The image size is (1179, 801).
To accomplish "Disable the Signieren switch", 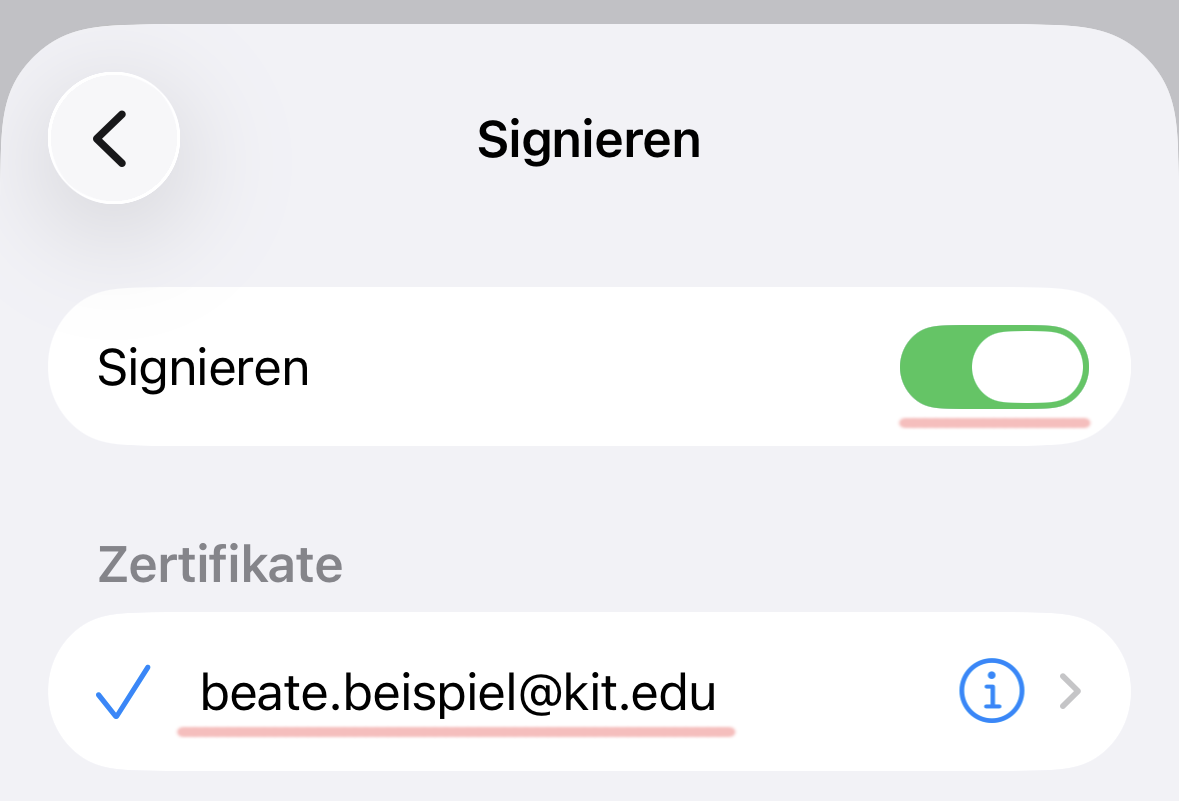I will click(x=994, y=367).
